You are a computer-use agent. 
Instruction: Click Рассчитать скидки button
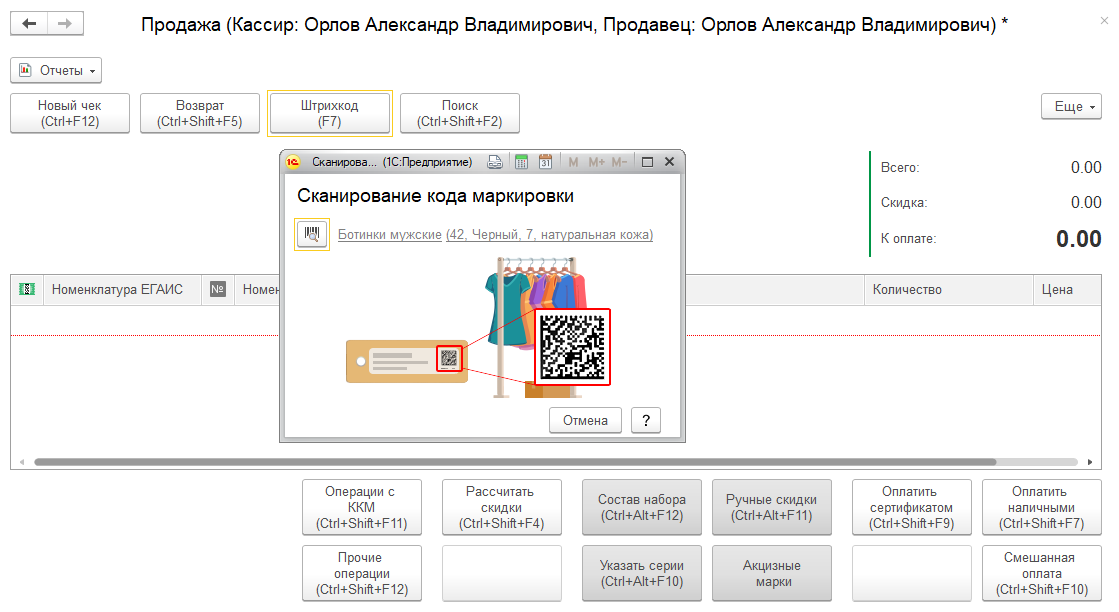coord(502,507)
